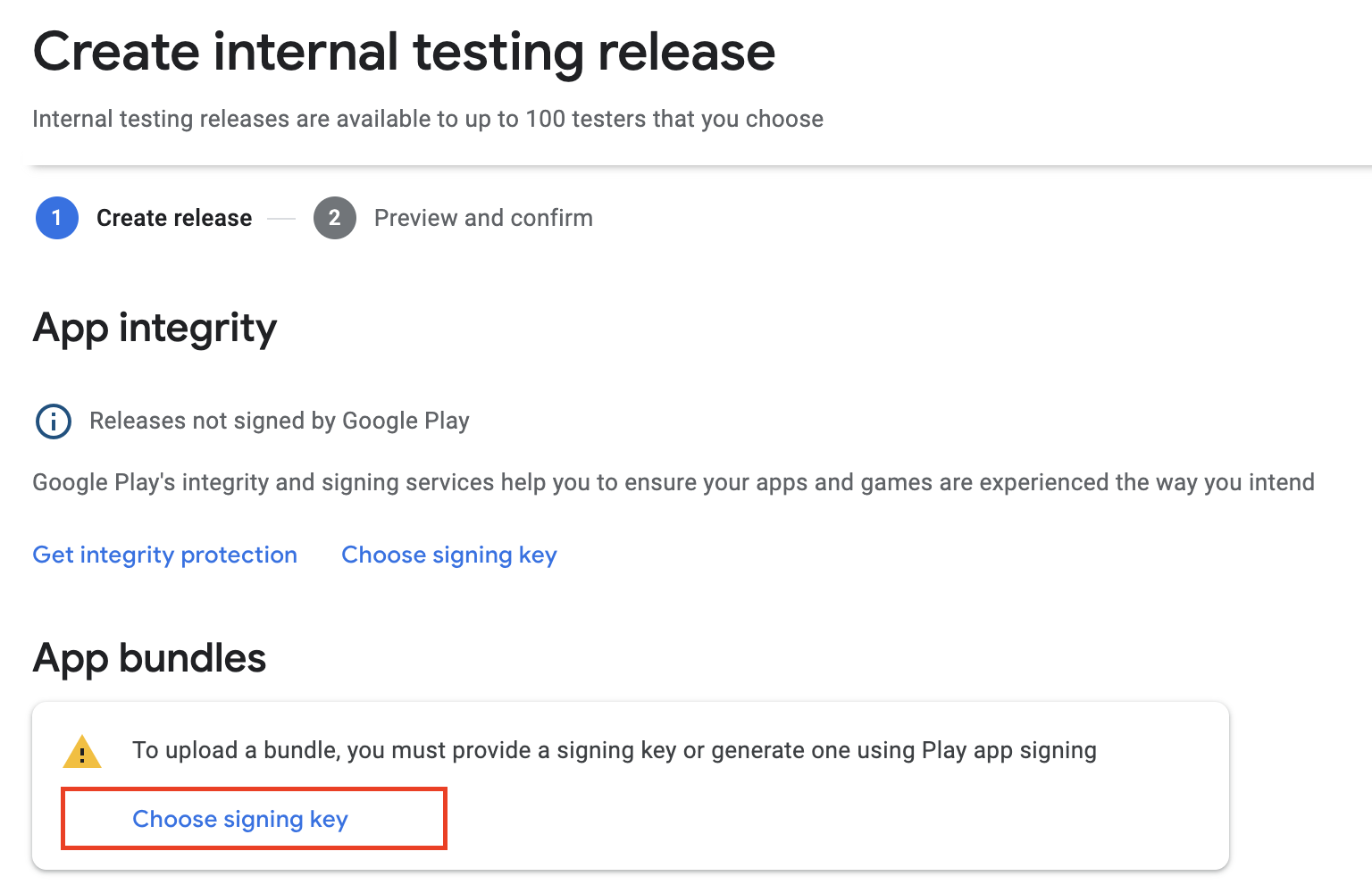Viewport: 1372px width, 893px height.
Task: Click the red highlighted box around signing key
Action: [254, 819]
